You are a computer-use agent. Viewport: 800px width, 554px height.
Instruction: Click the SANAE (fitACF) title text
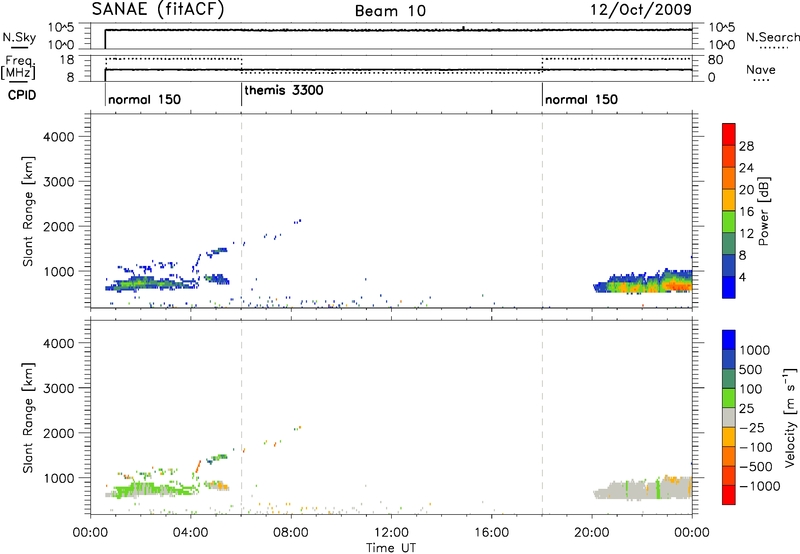pyautogui.click(x=158, y=9)
